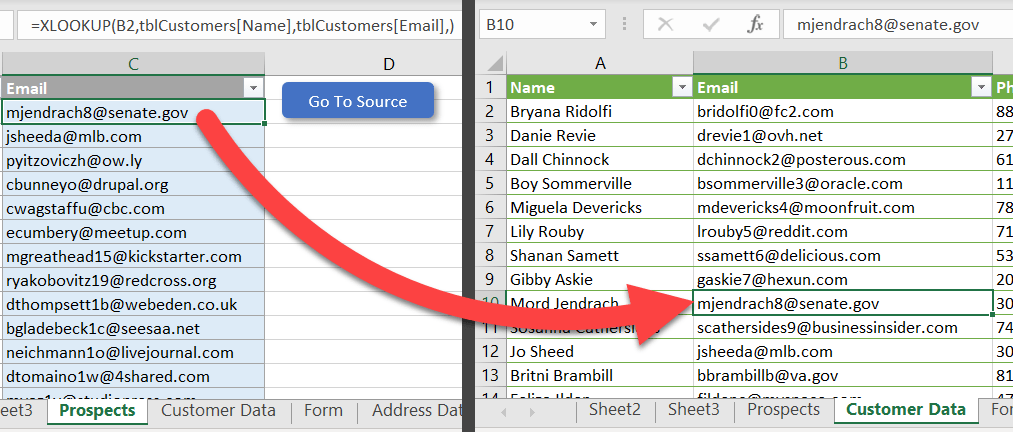The height and width of the screenshot is (432, 1013).
Task: Switch to Sheet2 tab in right window
Action: [x=614, y=409]
